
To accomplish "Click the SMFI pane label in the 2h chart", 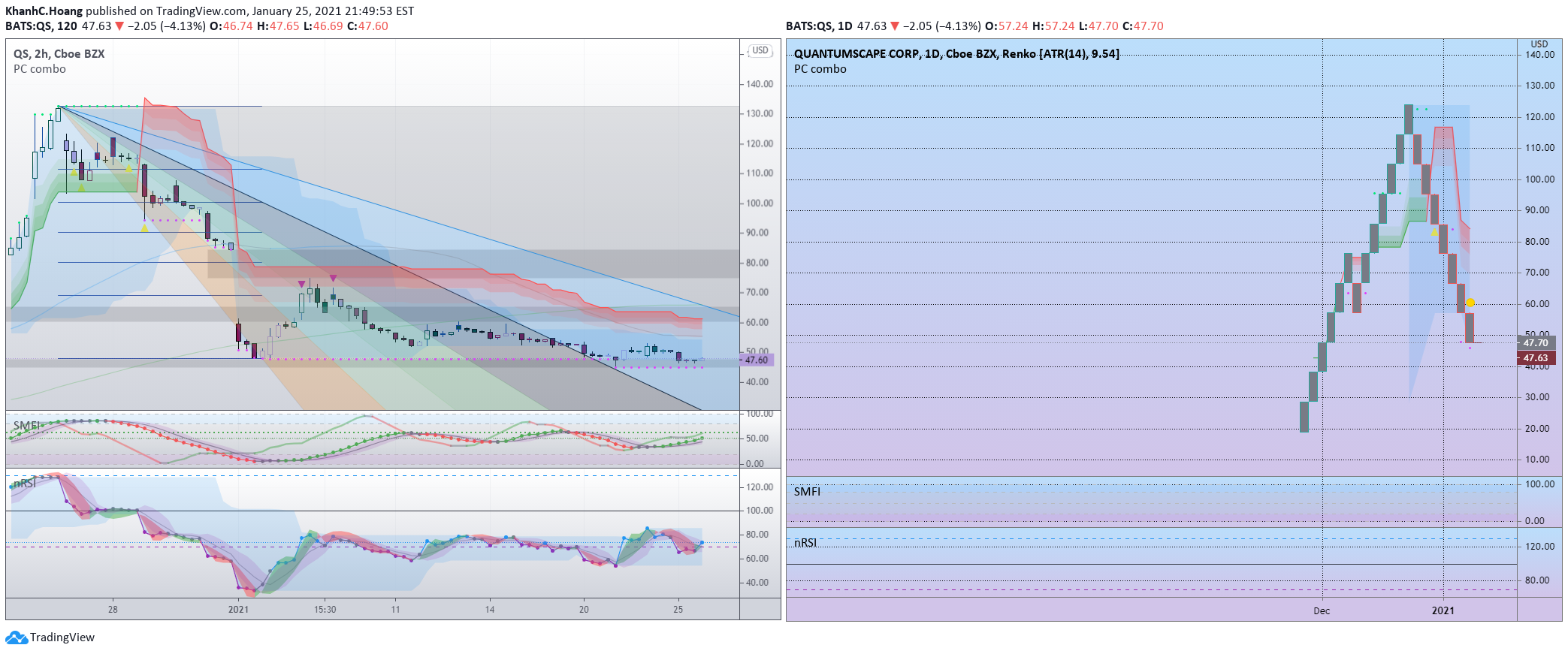I will (26, 426).
